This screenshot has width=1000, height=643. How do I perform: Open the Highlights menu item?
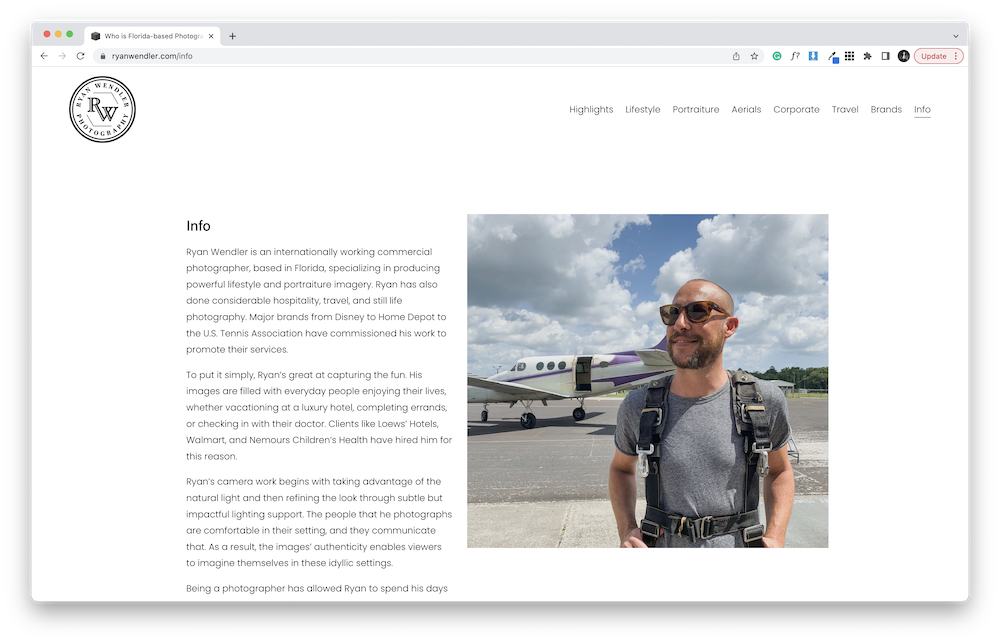[x=591, y=110]
